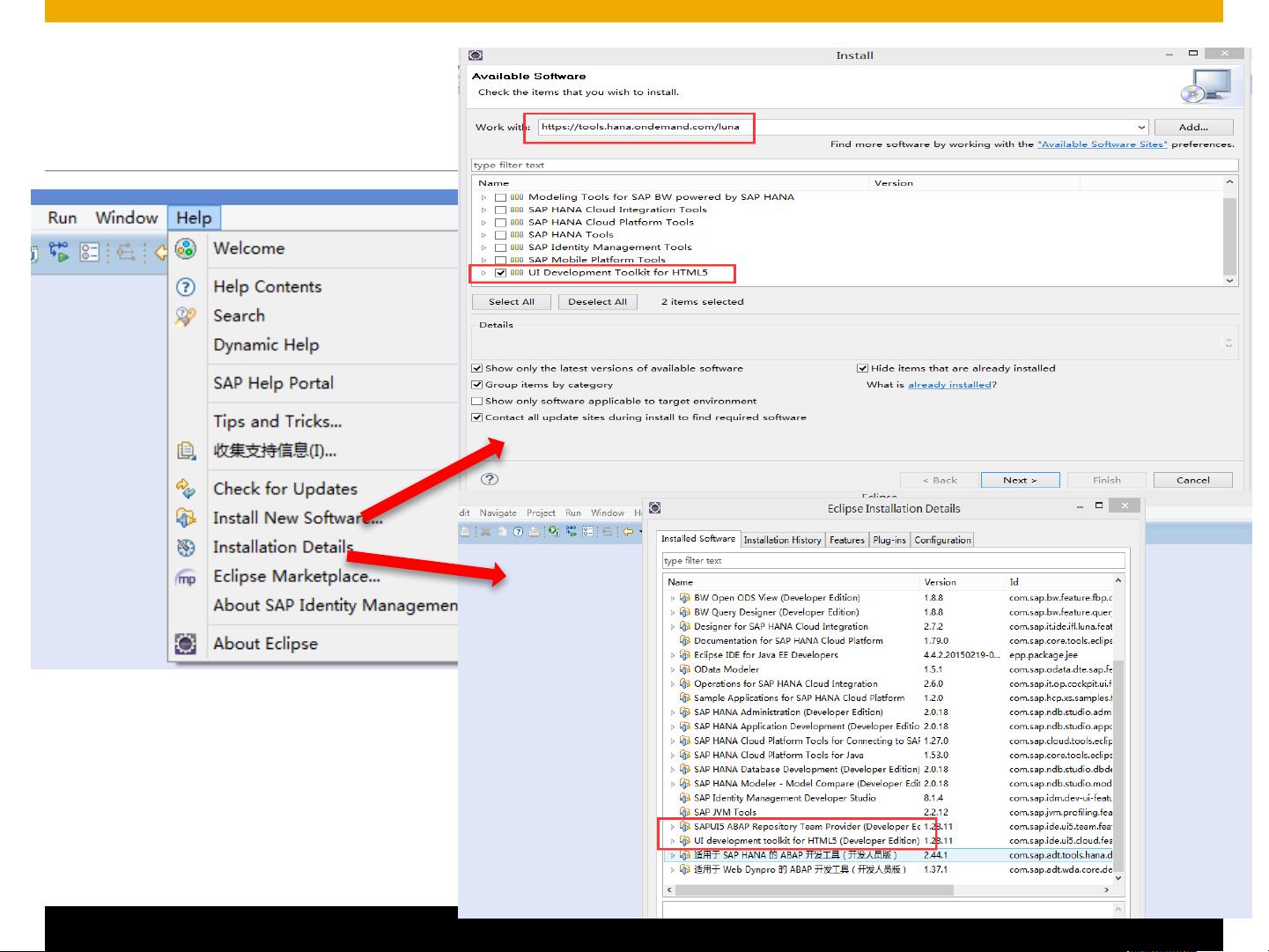Switch to the Installation History tab
1269x952 pixels.
[782, 540]
